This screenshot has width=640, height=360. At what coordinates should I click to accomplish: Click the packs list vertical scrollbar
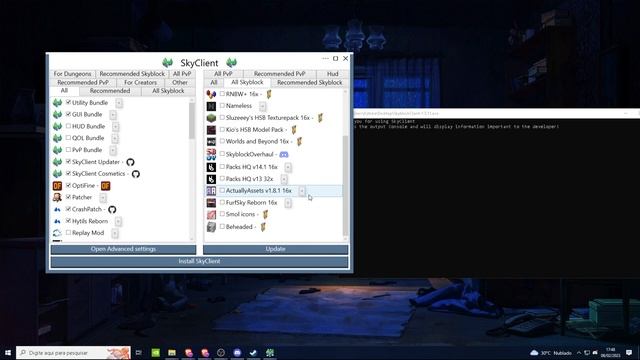pyautogui.click(x=345, y=186)
